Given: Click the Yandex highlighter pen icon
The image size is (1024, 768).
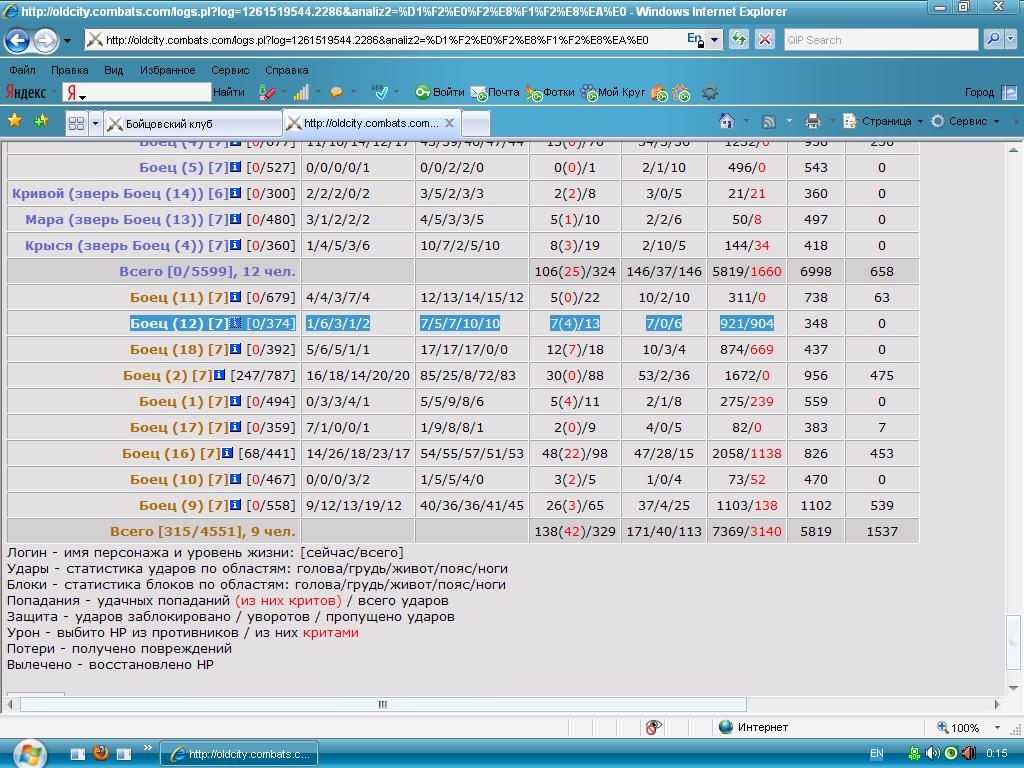Looking at the screenshot, I should pyautogui.click(x=266, y=93).
